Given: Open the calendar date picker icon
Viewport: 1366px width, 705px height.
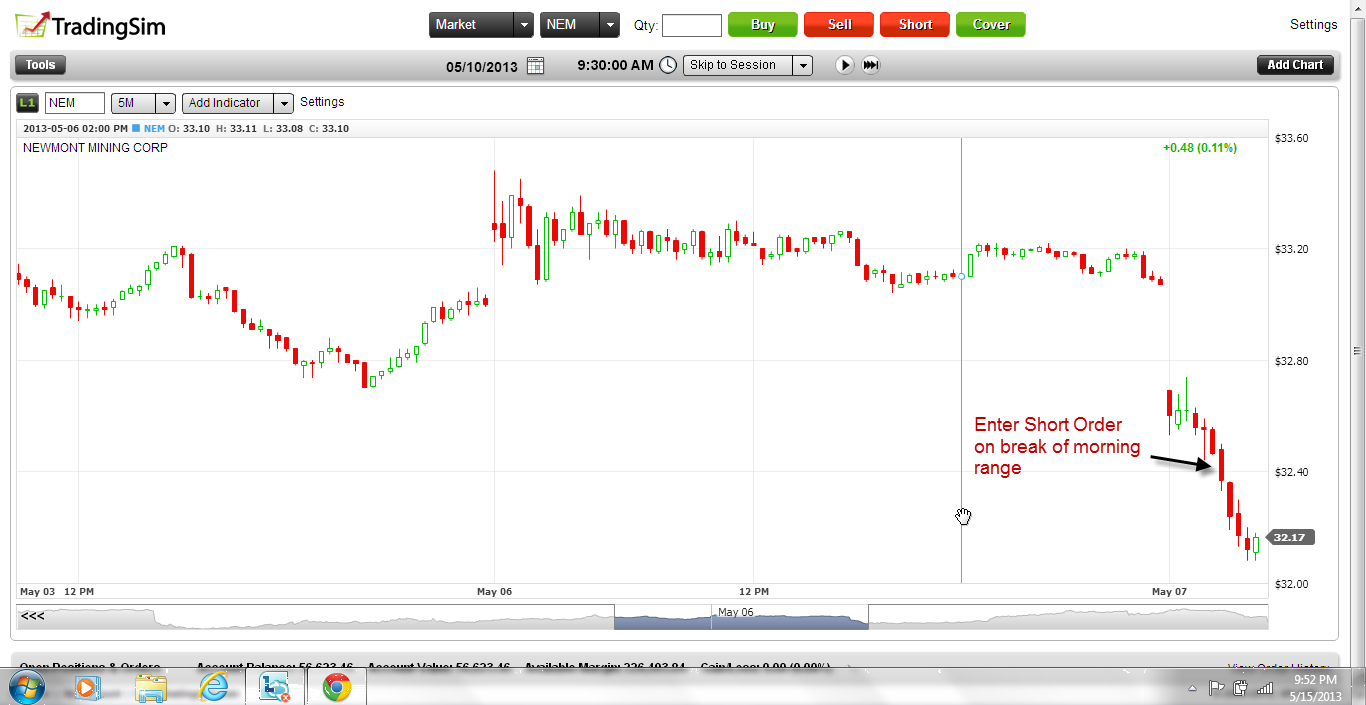Looking at the screenshot, I should point(535,66).
